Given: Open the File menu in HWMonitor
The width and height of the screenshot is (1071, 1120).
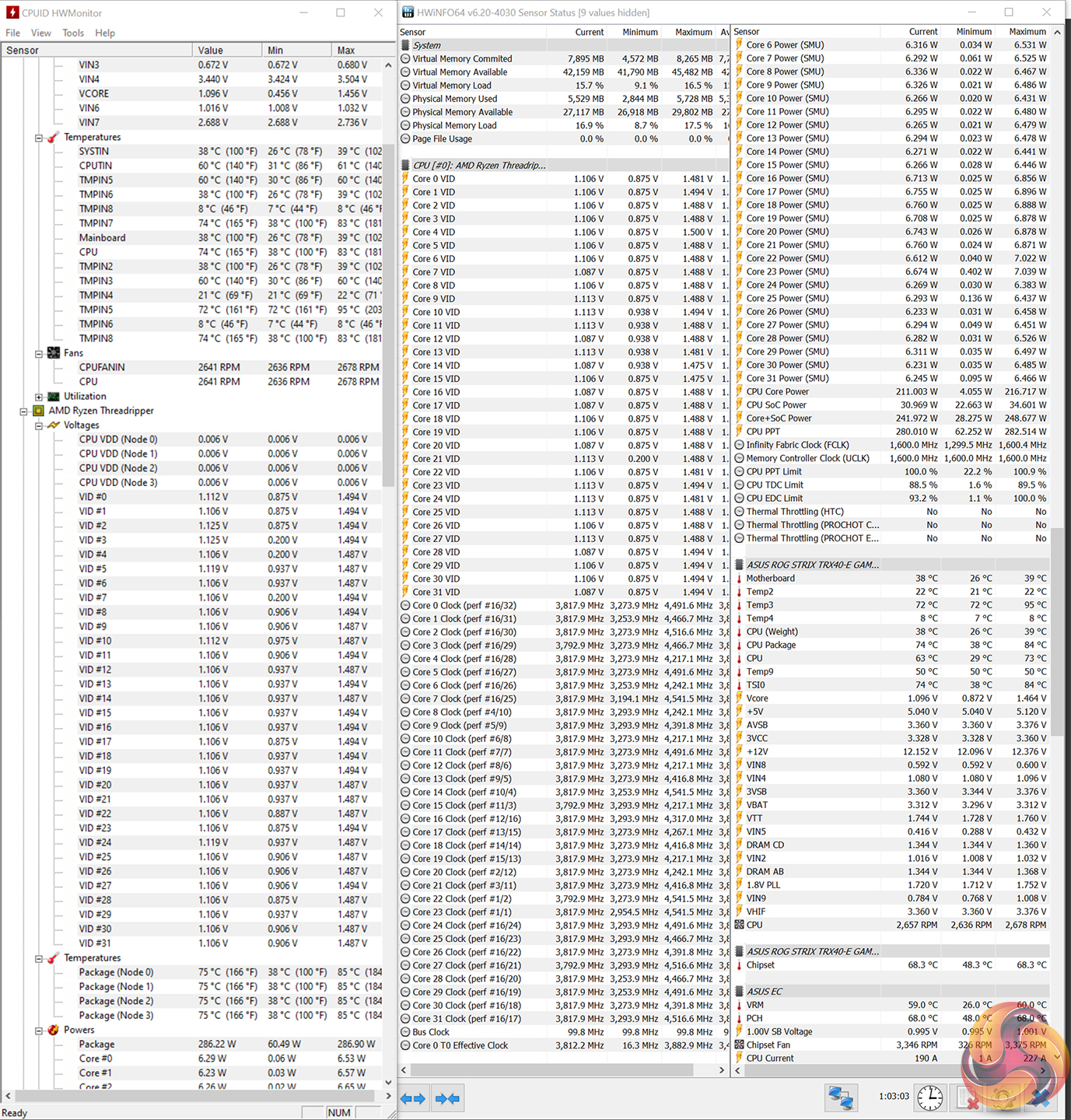Looking at the screenshot, I should click(13, 33).
